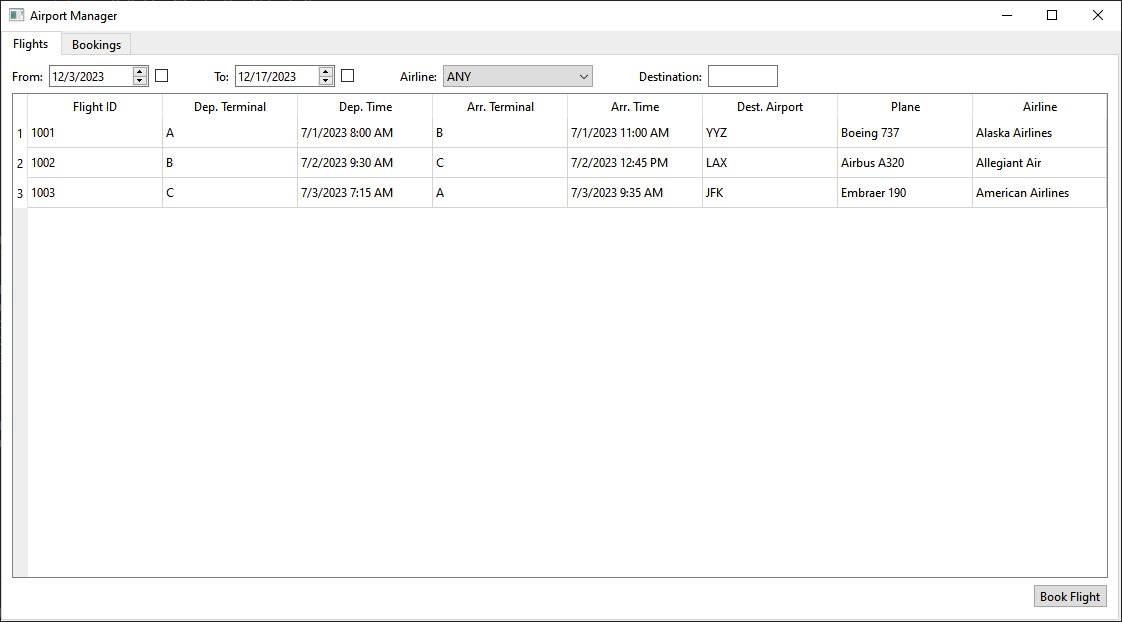Click the From date field showing 12/3/2023

point(91,77)
